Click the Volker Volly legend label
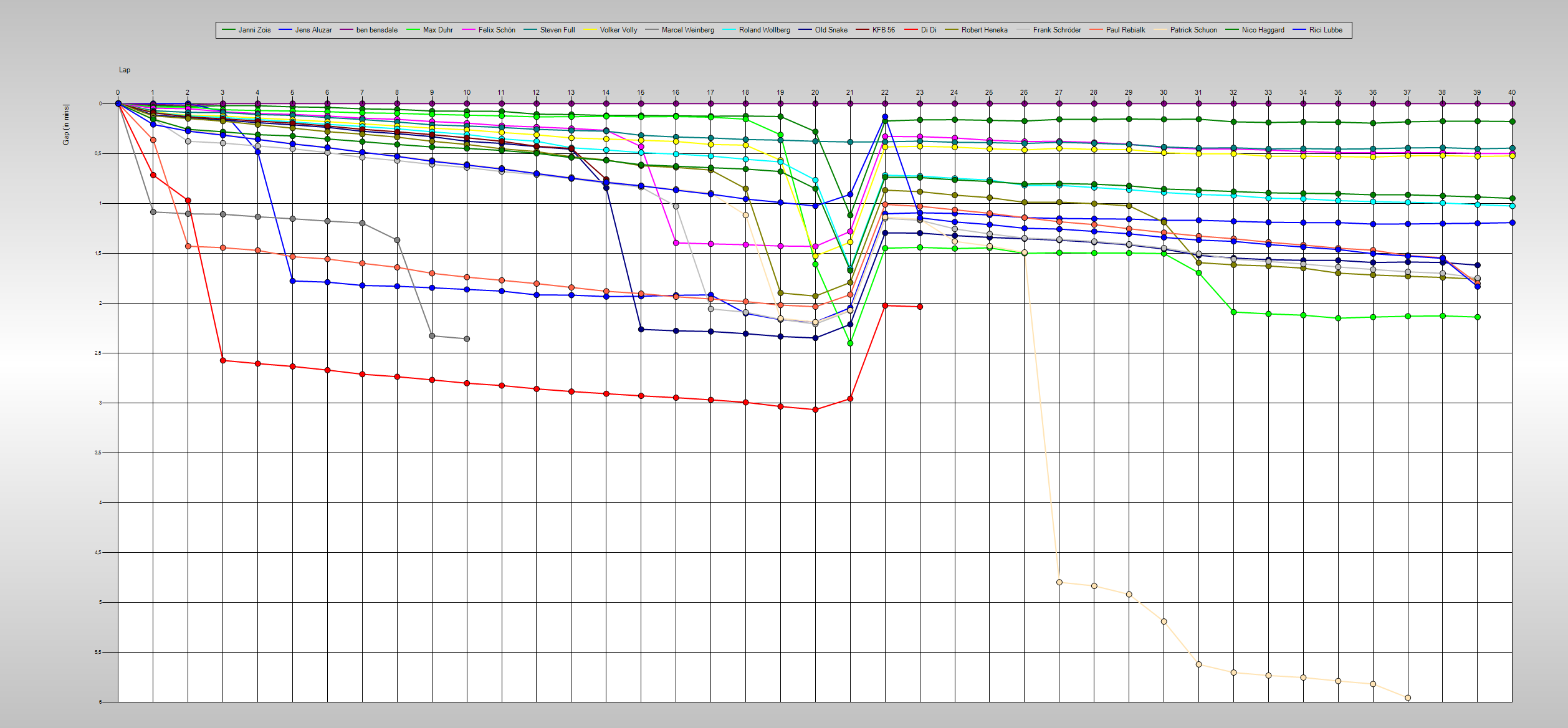Screen dimensions: 1568x728 coord(618,30)
